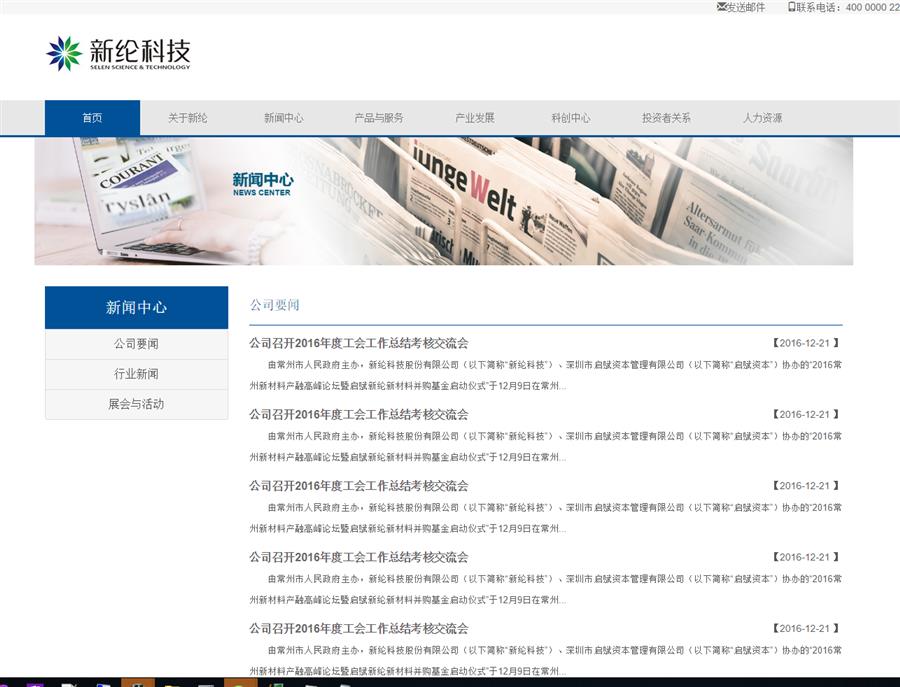The image size is (900, 687).
Task: Open the 科创中心 navigation item
Action: point(571,118)
